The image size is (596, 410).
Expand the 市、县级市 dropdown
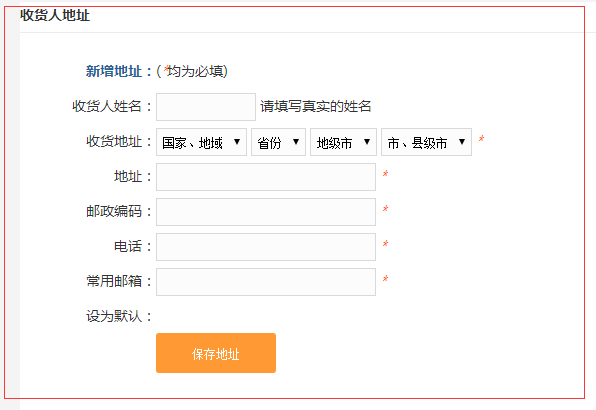[x=426, y=142]
